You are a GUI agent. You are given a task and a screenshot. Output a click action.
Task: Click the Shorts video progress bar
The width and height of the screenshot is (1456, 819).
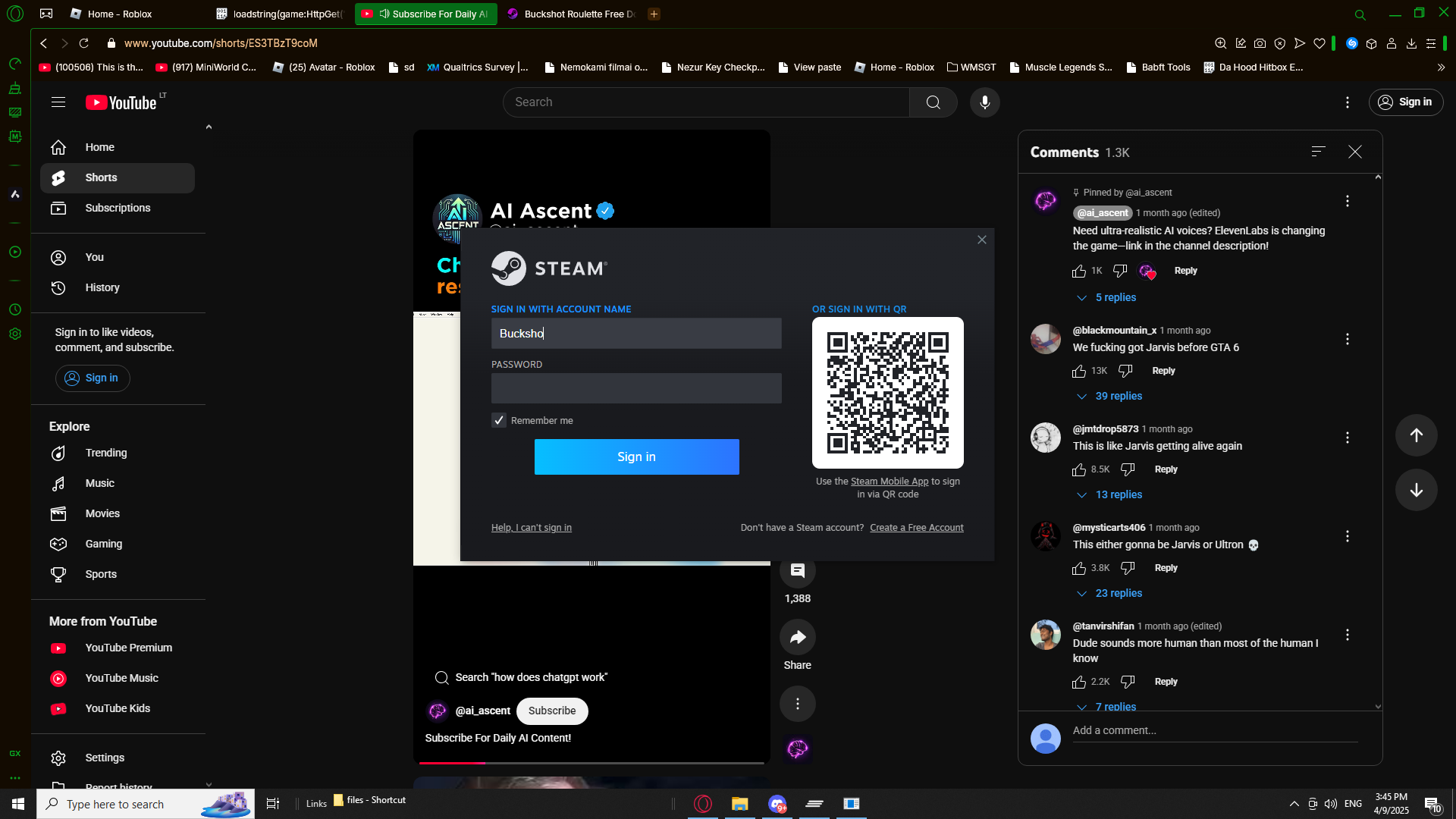click(591, 762)
